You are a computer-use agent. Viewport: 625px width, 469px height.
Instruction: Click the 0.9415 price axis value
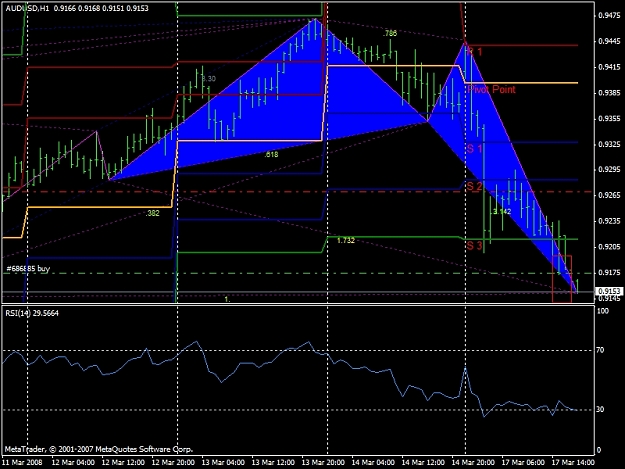(x=609, y=67)
